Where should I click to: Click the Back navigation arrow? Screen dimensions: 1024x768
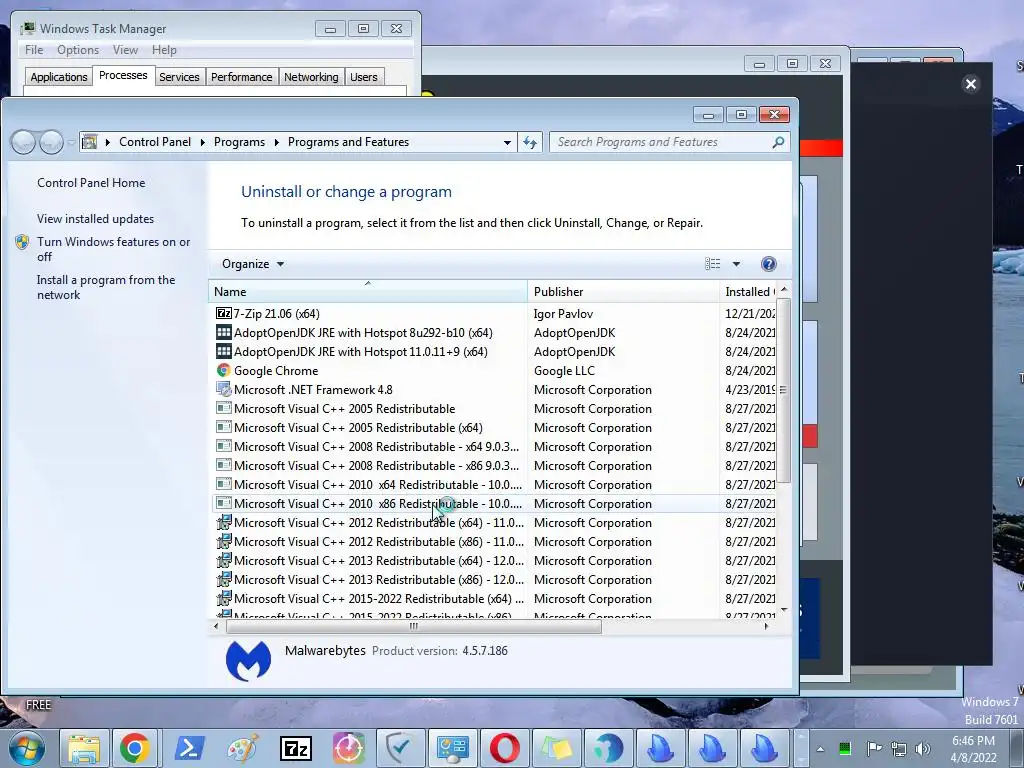click(24, 142)
